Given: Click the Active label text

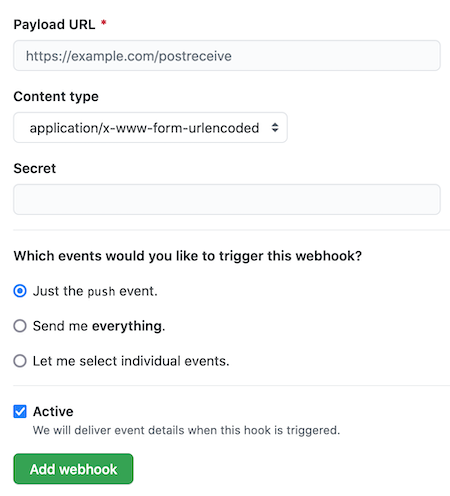Looking at the screenshot, I should coord(53,411).
